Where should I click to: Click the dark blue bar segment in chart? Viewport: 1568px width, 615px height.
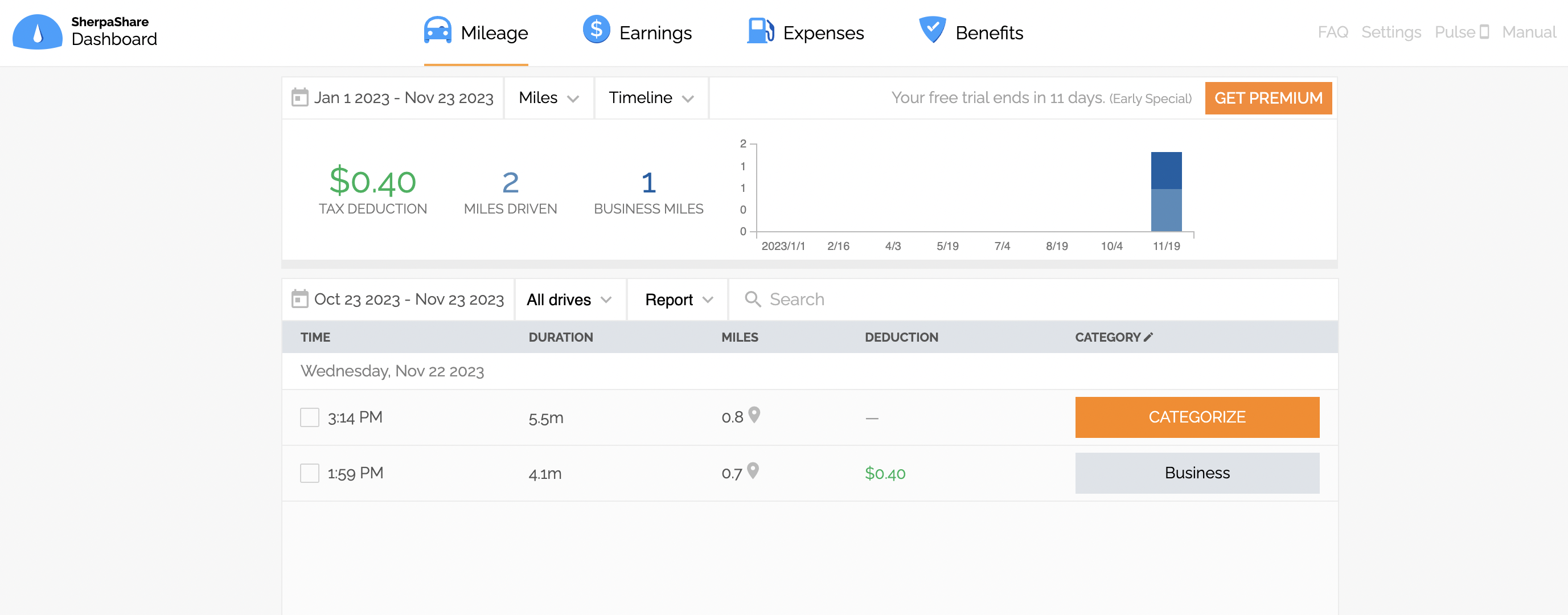(1165, 170)
